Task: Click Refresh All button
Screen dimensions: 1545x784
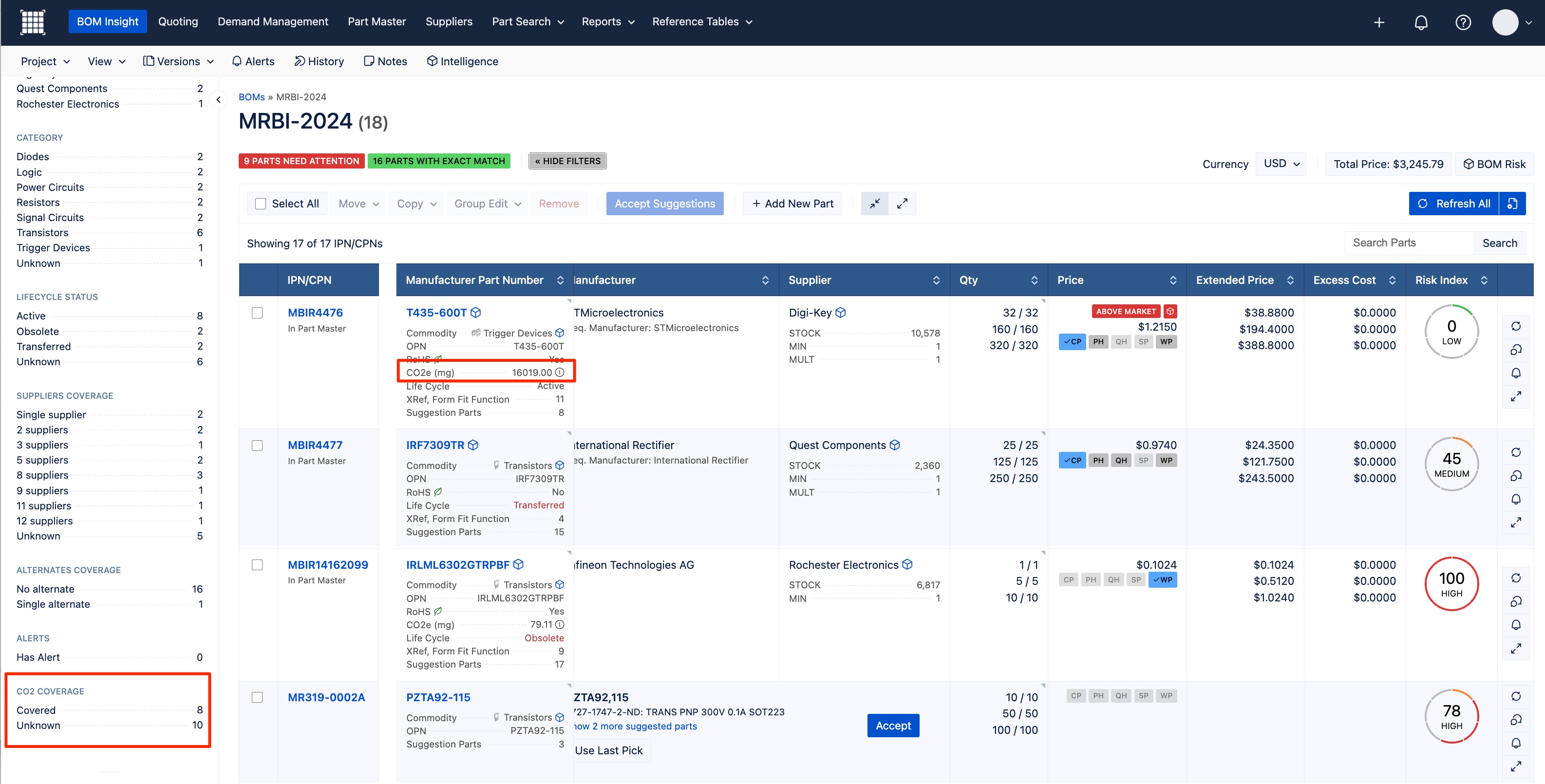Action: click(1454, 204)
